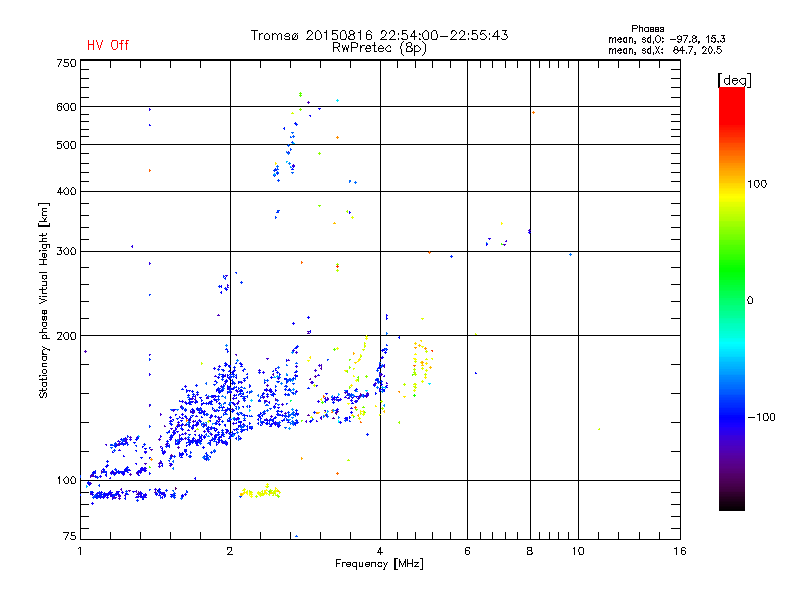800x600 pixels.
Task: Click the '6' frequency tick label
Action: pyautogui.click(x=467, y=551)
